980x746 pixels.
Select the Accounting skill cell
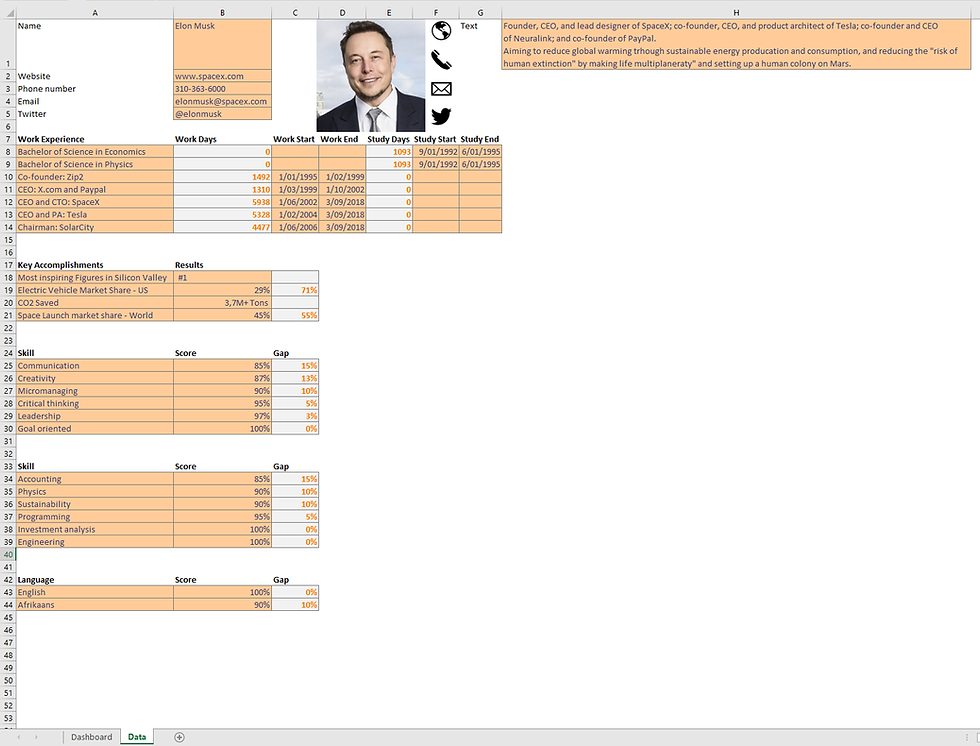pos(95,479)
